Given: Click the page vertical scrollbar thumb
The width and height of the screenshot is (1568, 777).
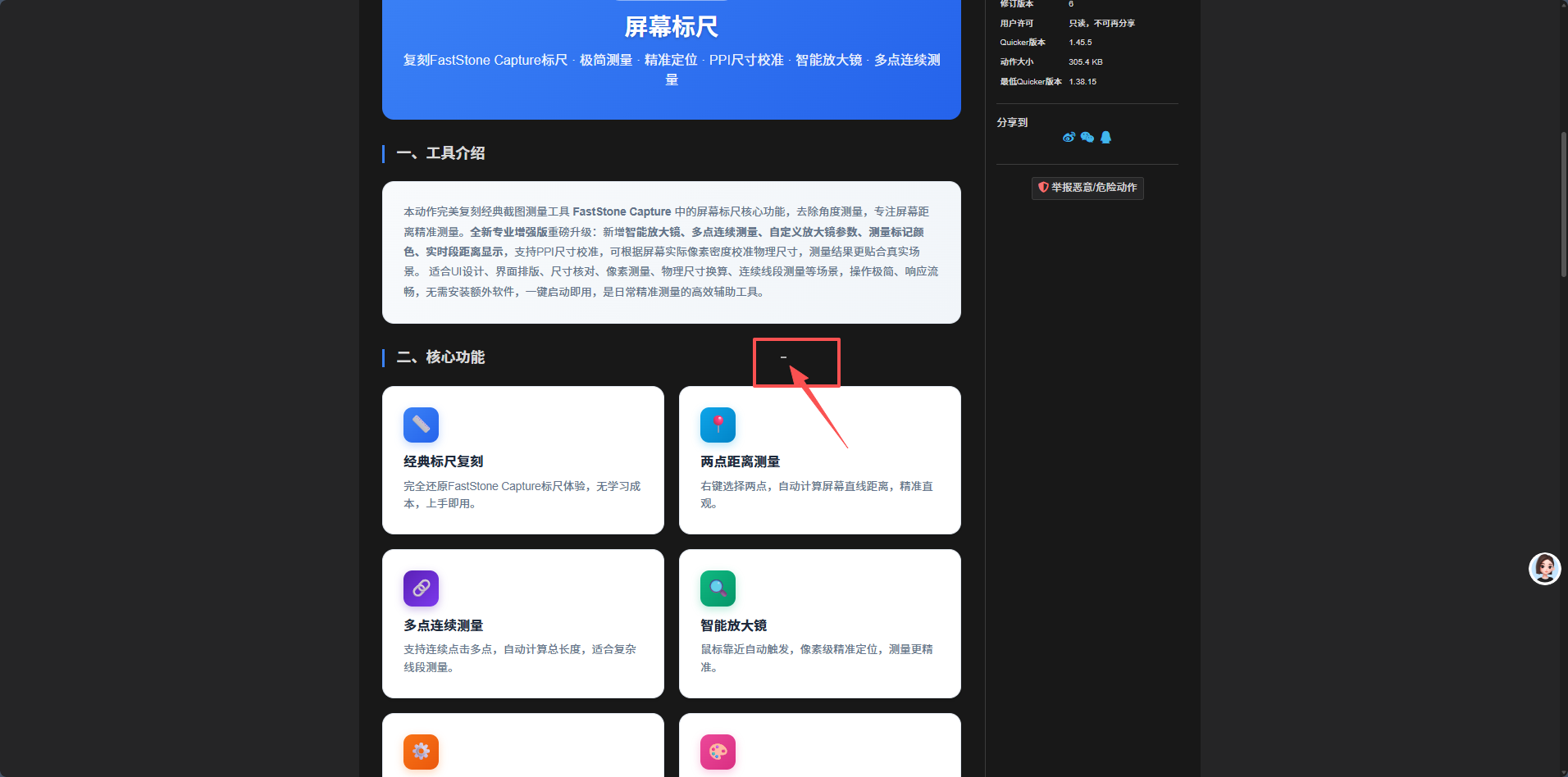Looking at the screenshot, I should tap(1564, 205).
